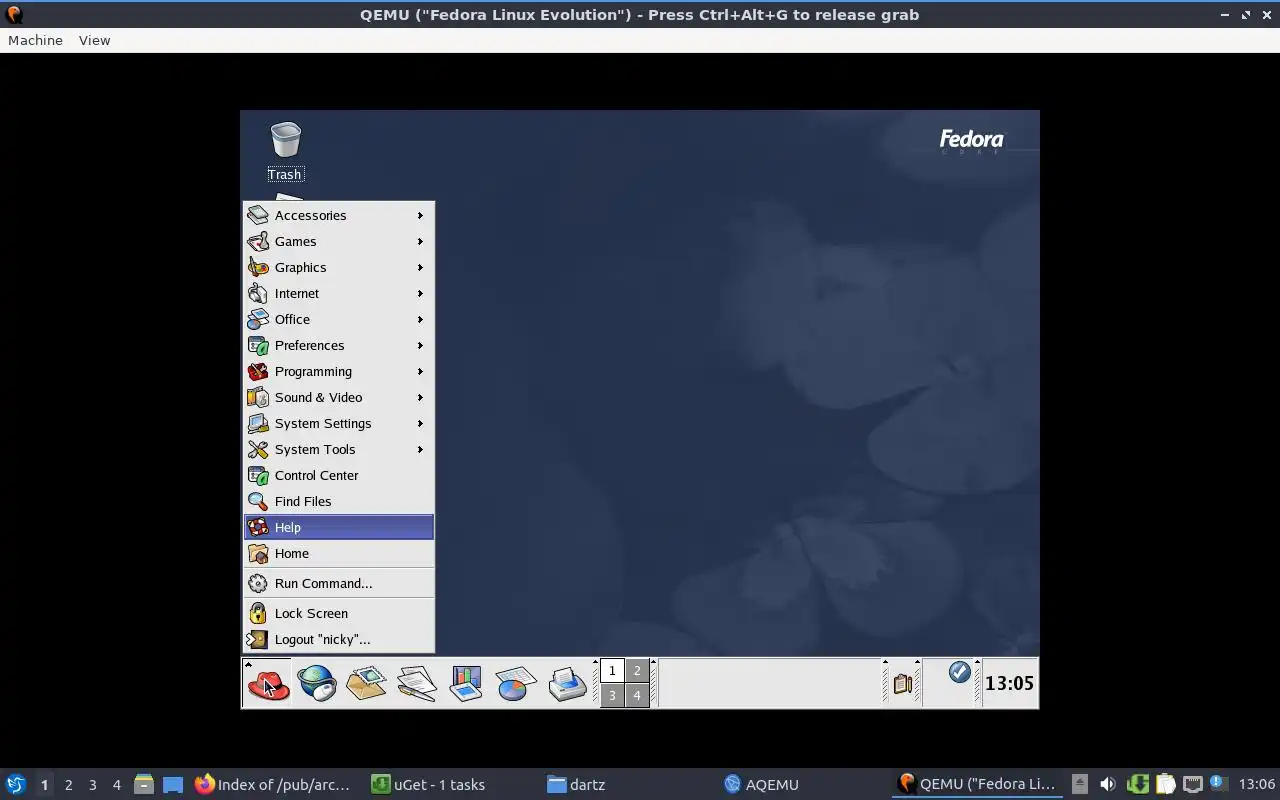Open the host start menu icon

(16, 784)
